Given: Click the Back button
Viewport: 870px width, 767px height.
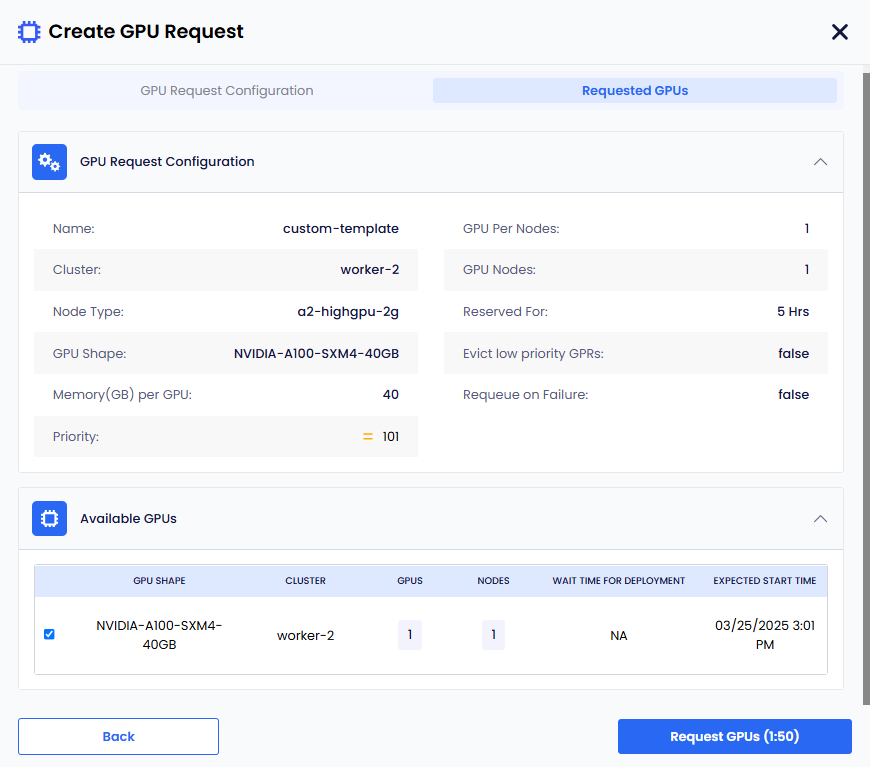Looking at the screenshot, I should click(x=118, y=736).
